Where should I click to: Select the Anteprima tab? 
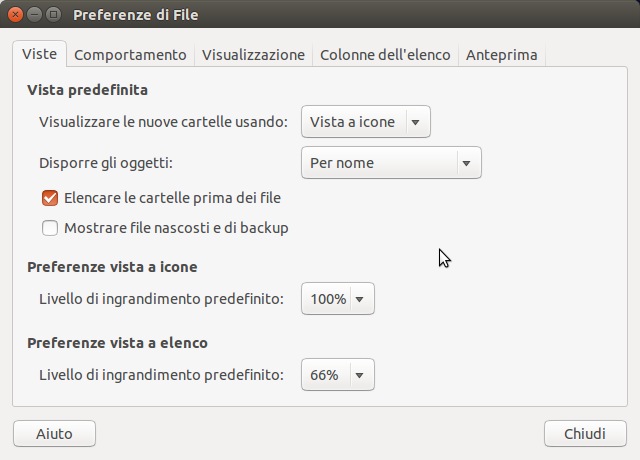[501, 55]
